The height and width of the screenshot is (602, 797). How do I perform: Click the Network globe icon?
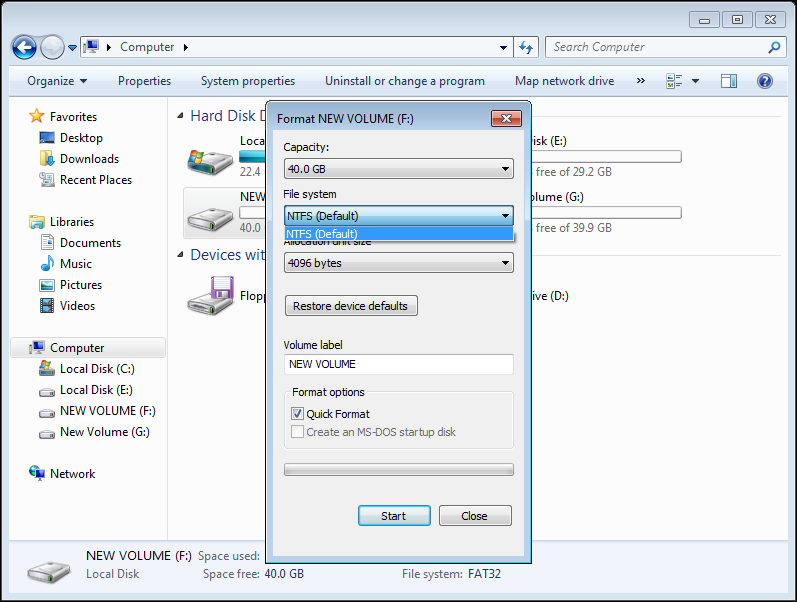[37, 473]
